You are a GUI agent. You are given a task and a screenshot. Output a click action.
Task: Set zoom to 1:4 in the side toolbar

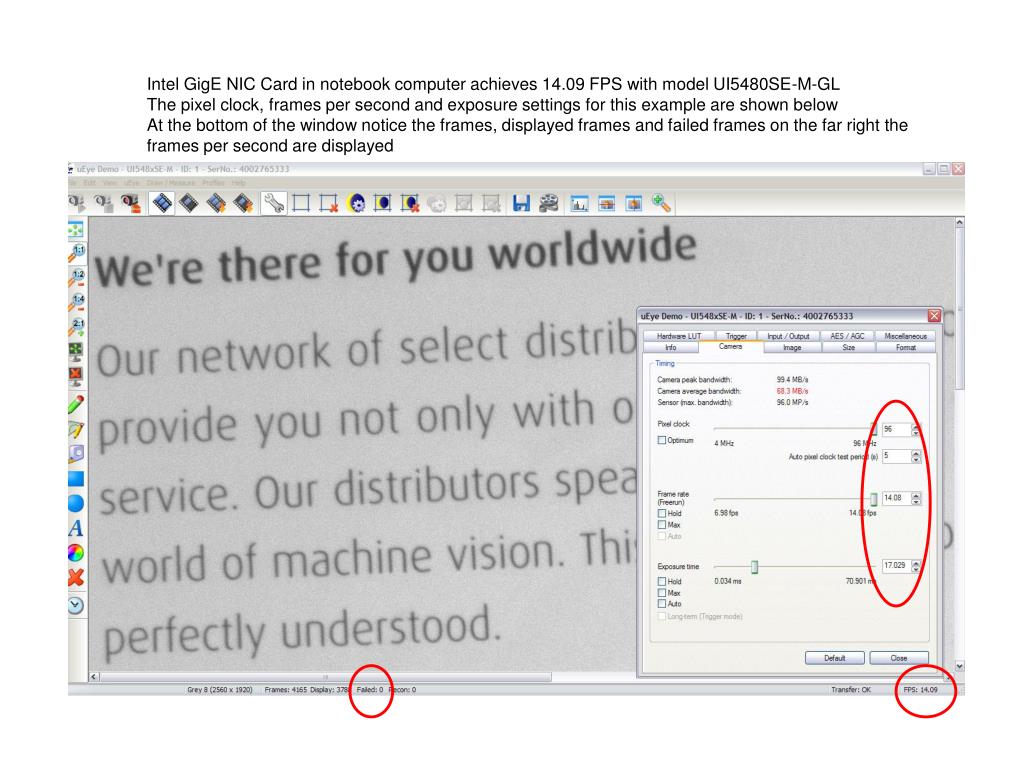(76, 302)
